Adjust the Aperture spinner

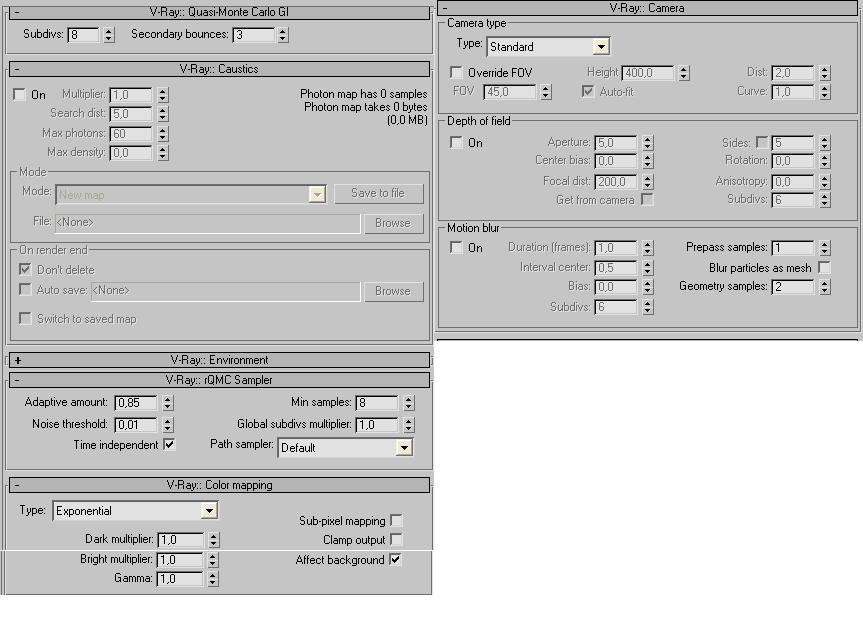pos(648,143)
